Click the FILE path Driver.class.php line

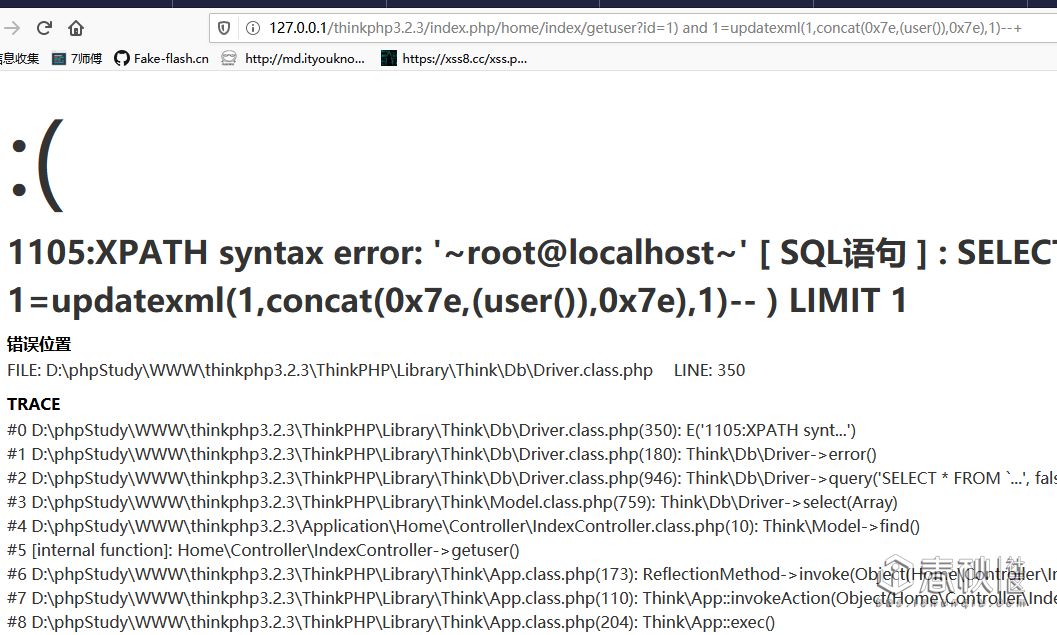pyautogui.click(x=330, y=370)
